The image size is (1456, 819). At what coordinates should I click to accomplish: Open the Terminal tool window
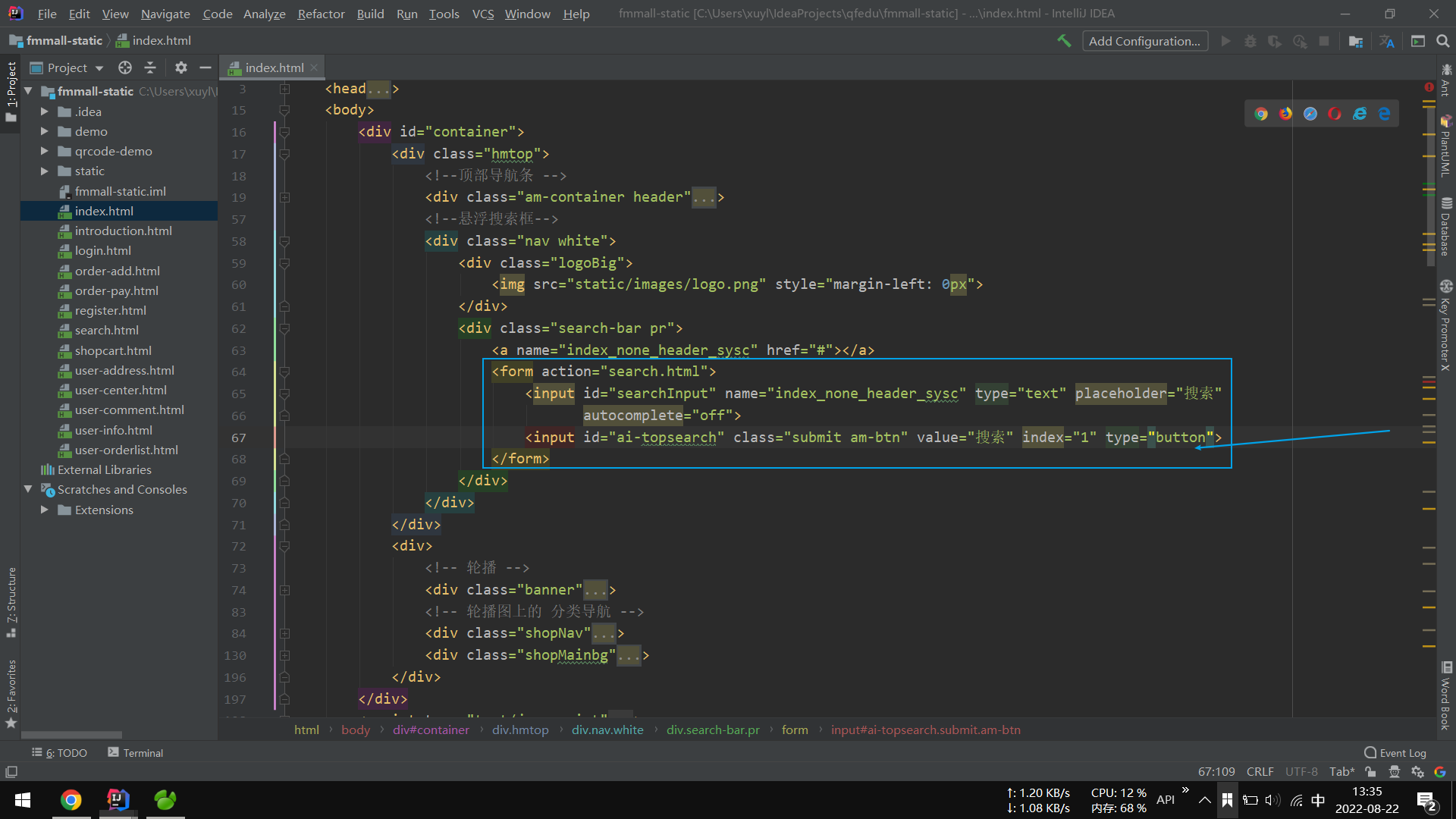[136, 752]
